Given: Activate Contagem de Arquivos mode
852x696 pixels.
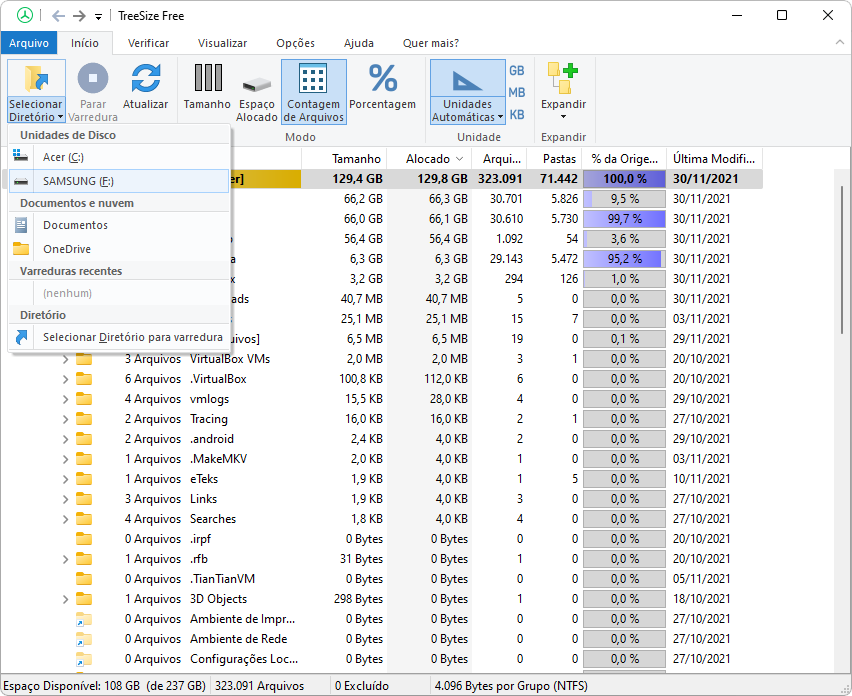Looking at the screenshot, I should [314, 92].
